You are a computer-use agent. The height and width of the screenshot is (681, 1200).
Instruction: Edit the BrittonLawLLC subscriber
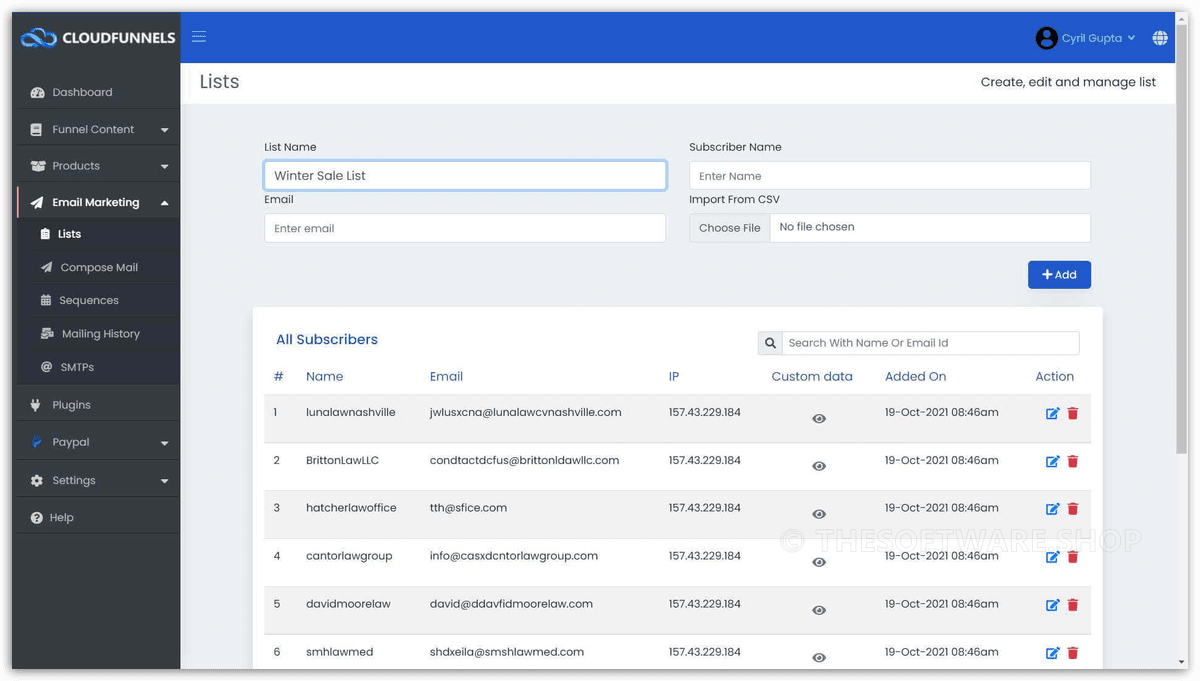tap(1052, 461)
